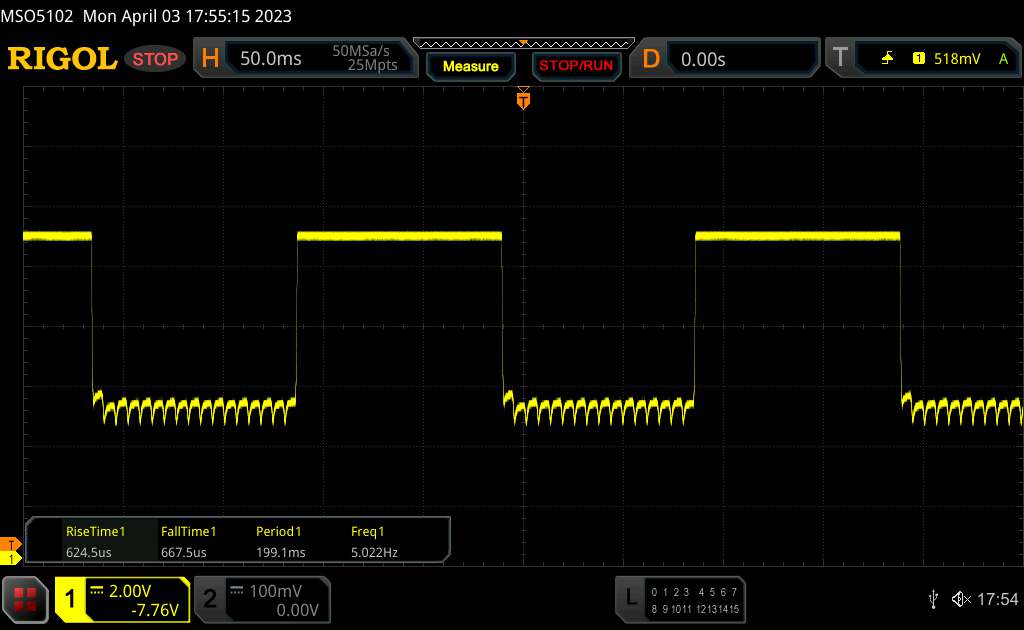
Task: Open the 518mV trigger level setting
Action: coord(957,59)
